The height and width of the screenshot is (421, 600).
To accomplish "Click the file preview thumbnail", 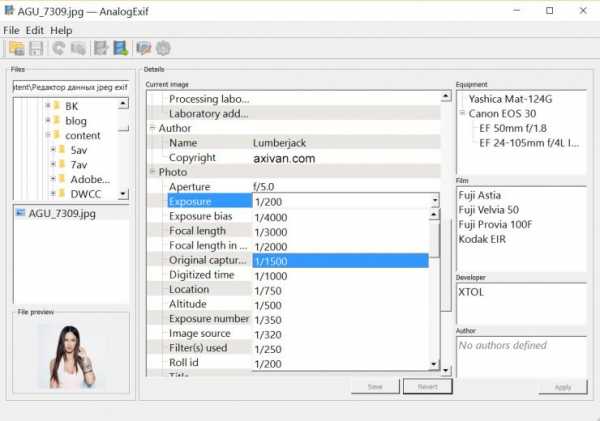I will (71, 356).
